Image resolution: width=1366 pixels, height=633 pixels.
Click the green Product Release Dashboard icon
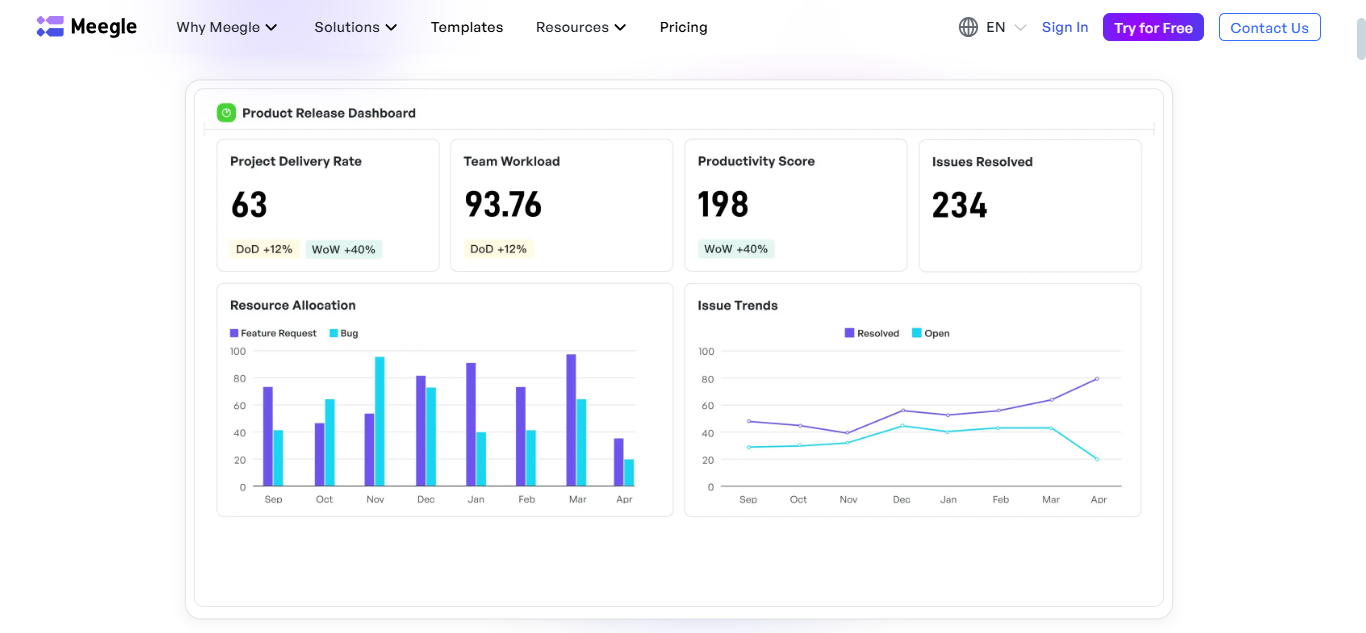(x=226, y=113)
